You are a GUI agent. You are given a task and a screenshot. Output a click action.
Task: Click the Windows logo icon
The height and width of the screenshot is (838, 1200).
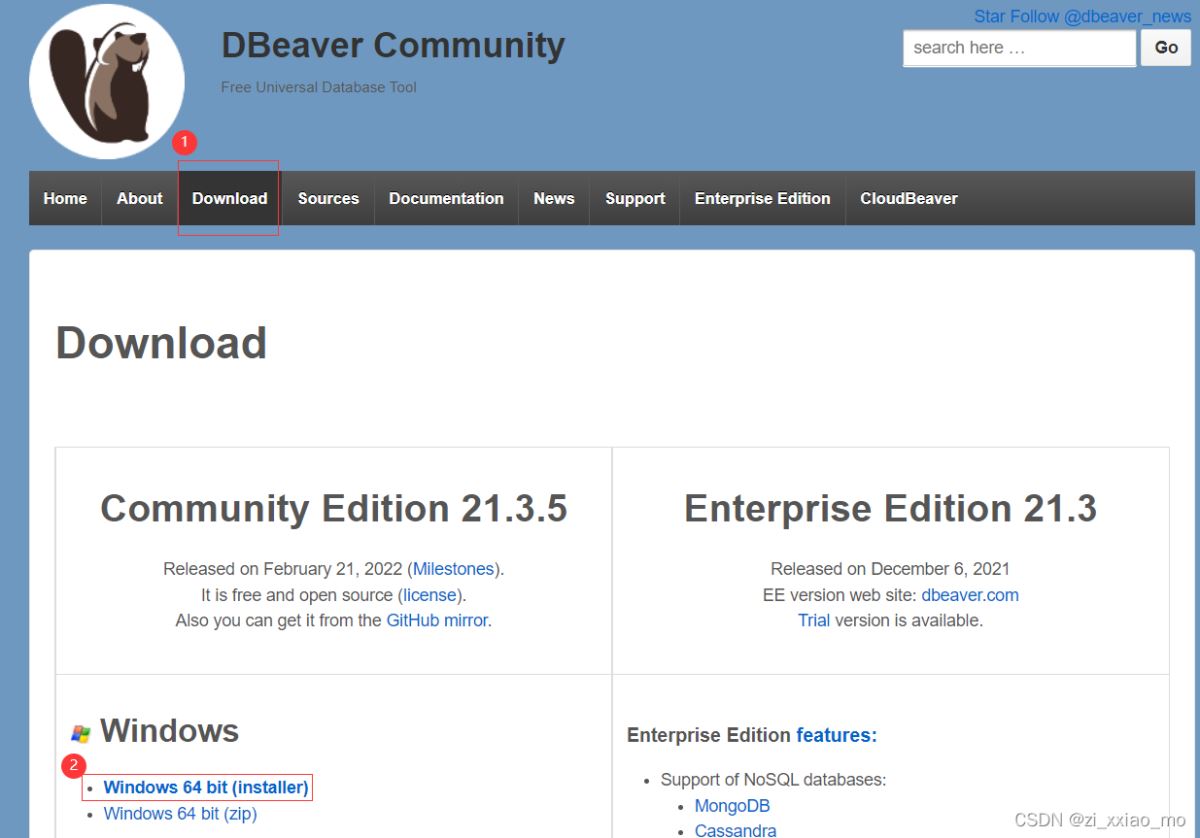(x=81, y=733)
